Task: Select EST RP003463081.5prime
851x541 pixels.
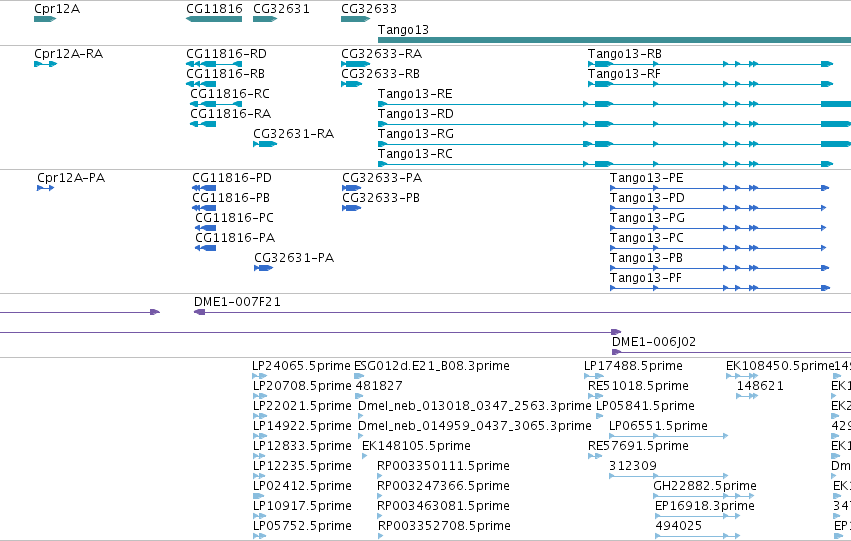Action: click(x=443, y=506)
